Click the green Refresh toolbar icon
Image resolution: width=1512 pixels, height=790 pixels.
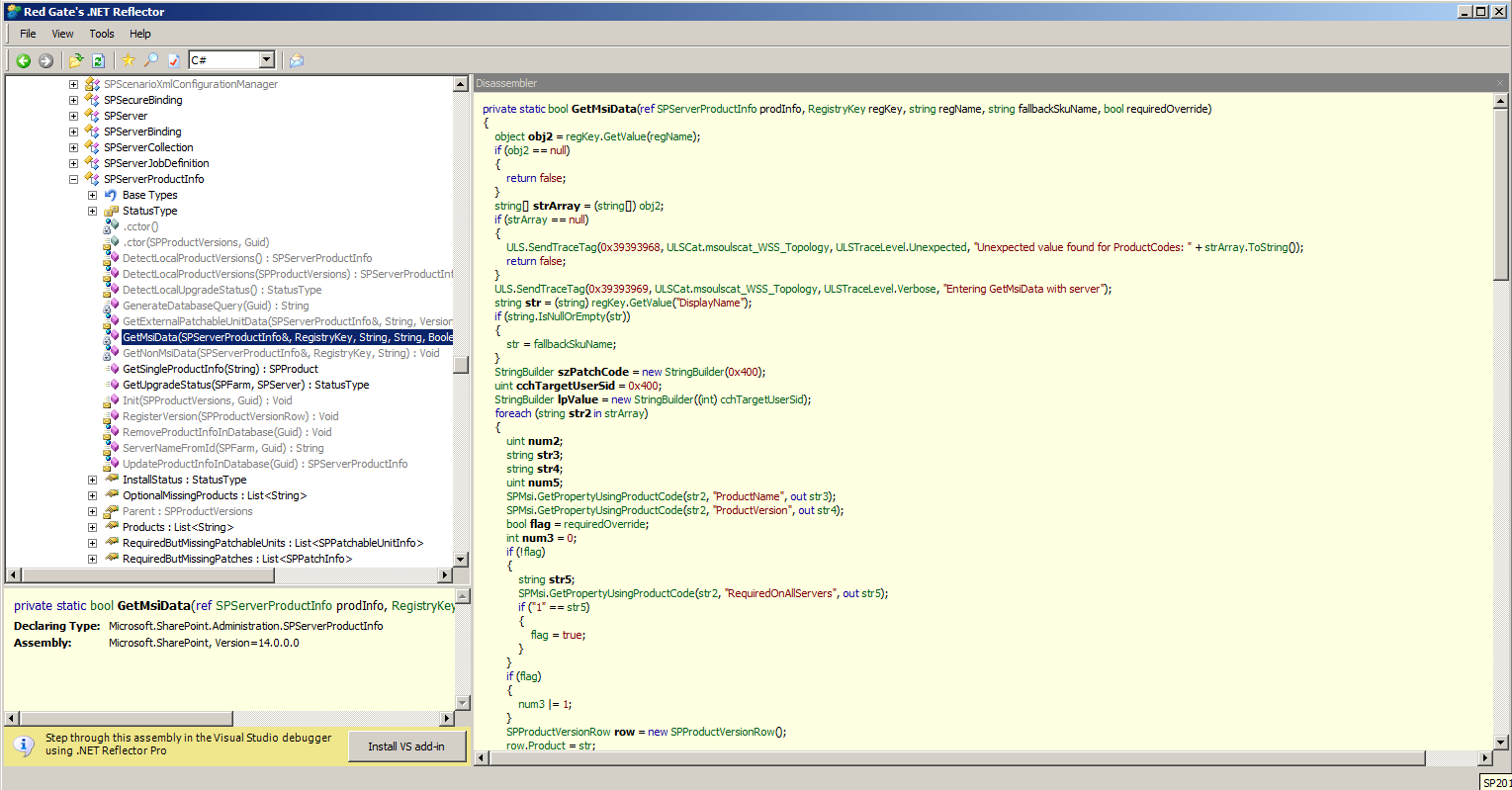point(98,60)
